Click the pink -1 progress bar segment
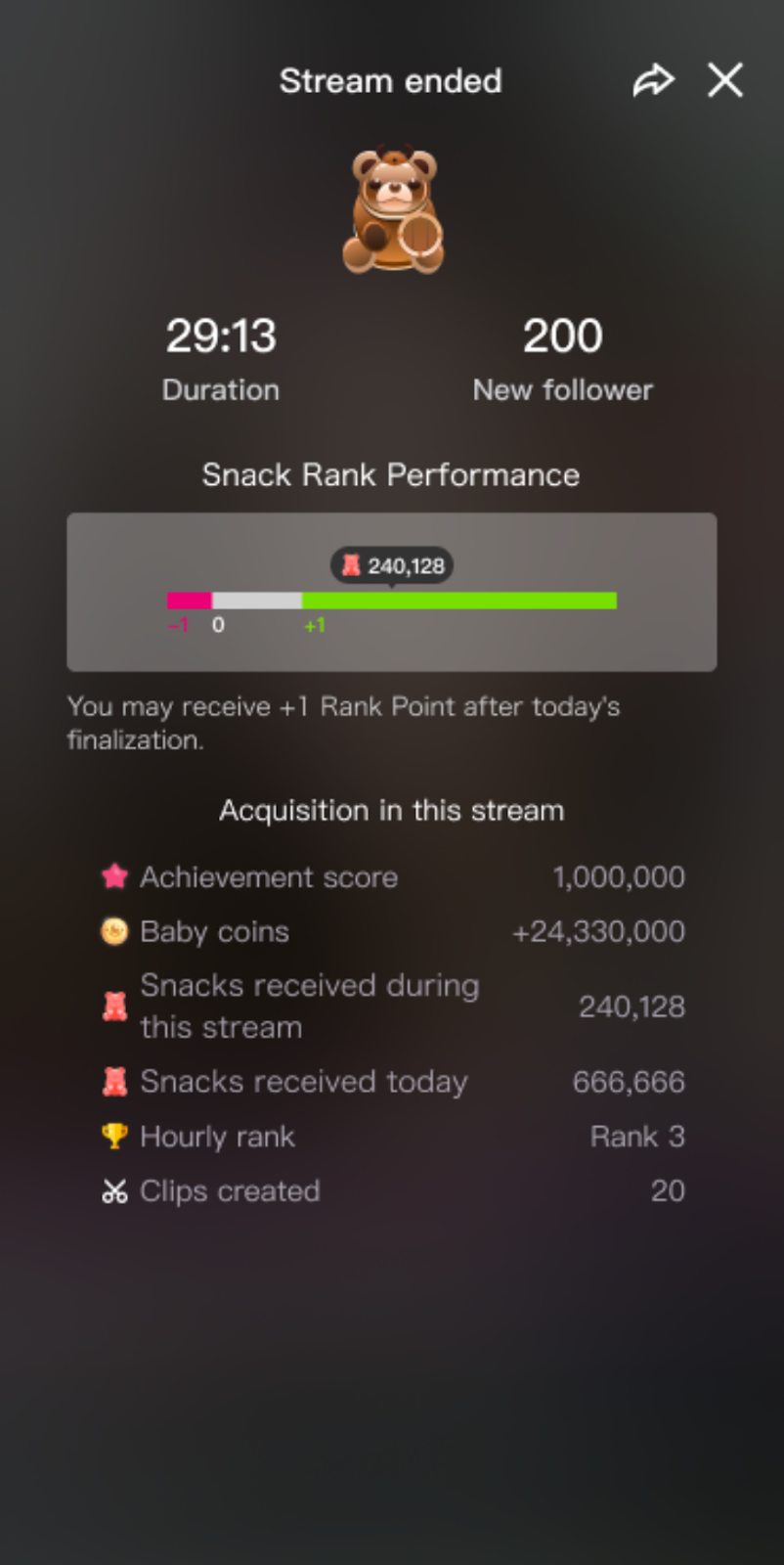This screenshot has height=1565, width=784. 190,601
